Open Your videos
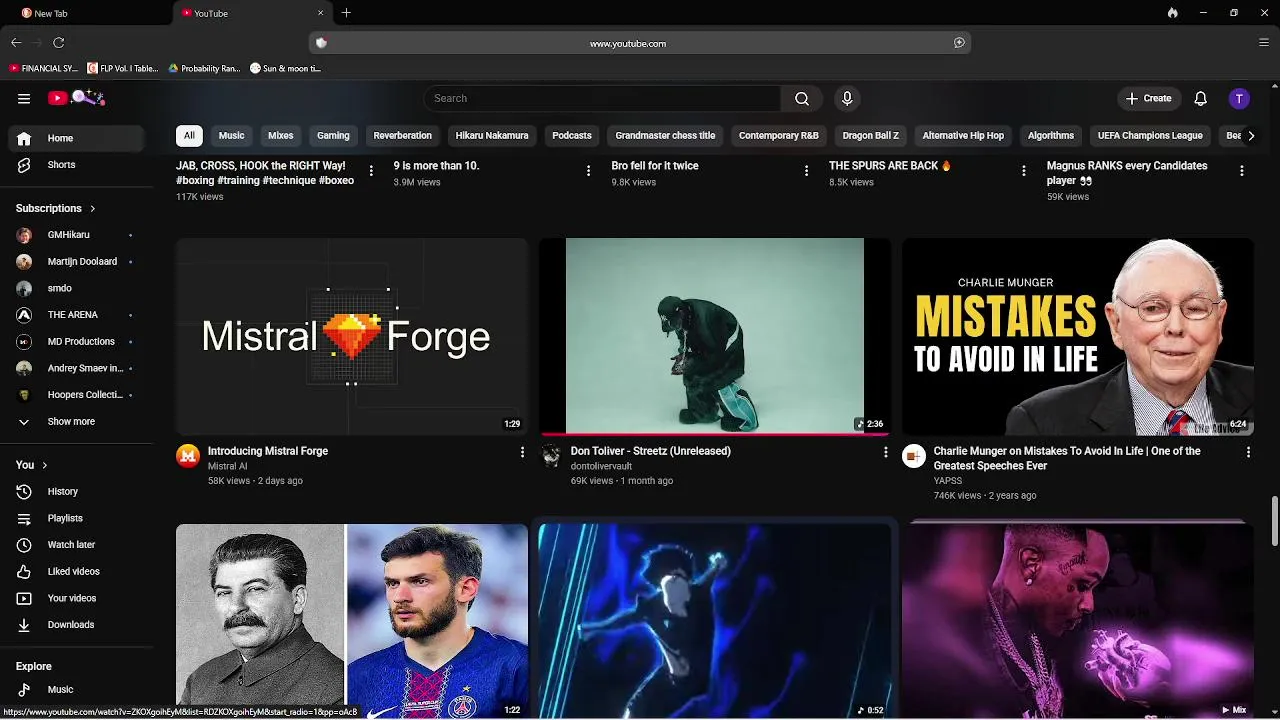1280x720 pixels. click(x=76, y=598)
